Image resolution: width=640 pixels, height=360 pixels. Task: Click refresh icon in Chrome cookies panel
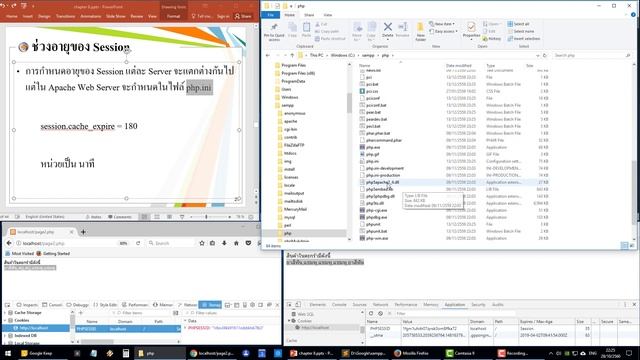(371, 313)
